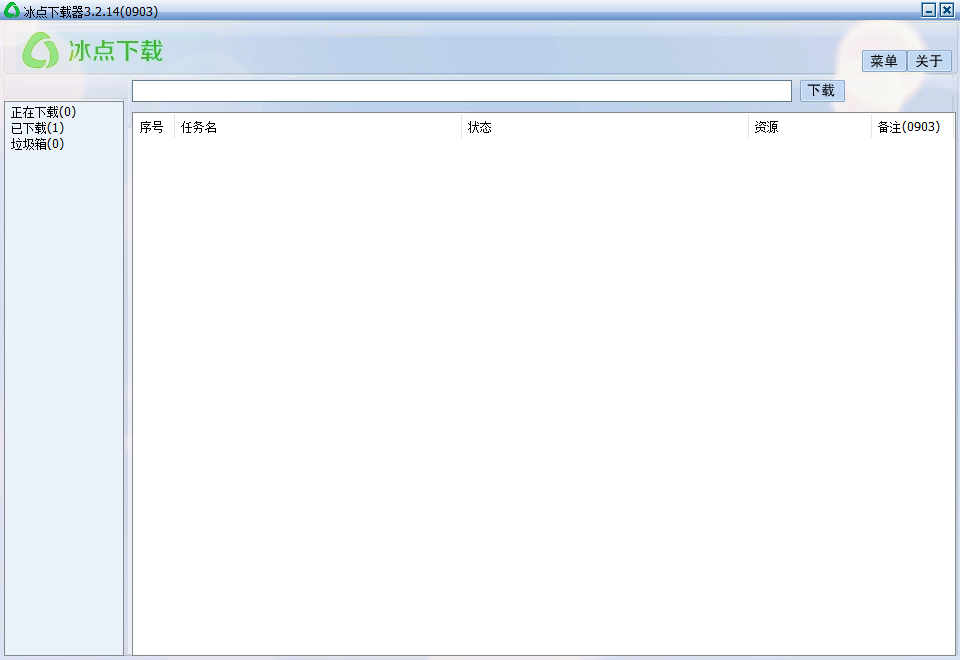Click the 冰点下载 green logo icon
Viewport: 960px width, 660px height.
click(x=40, y=50)
